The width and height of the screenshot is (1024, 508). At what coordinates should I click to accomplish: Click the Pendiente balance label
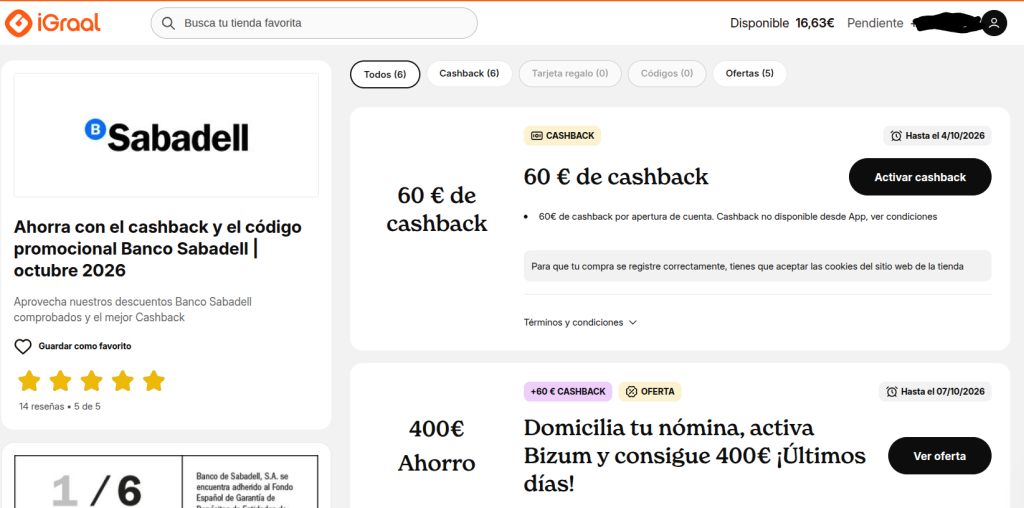(x=875, y=24)
